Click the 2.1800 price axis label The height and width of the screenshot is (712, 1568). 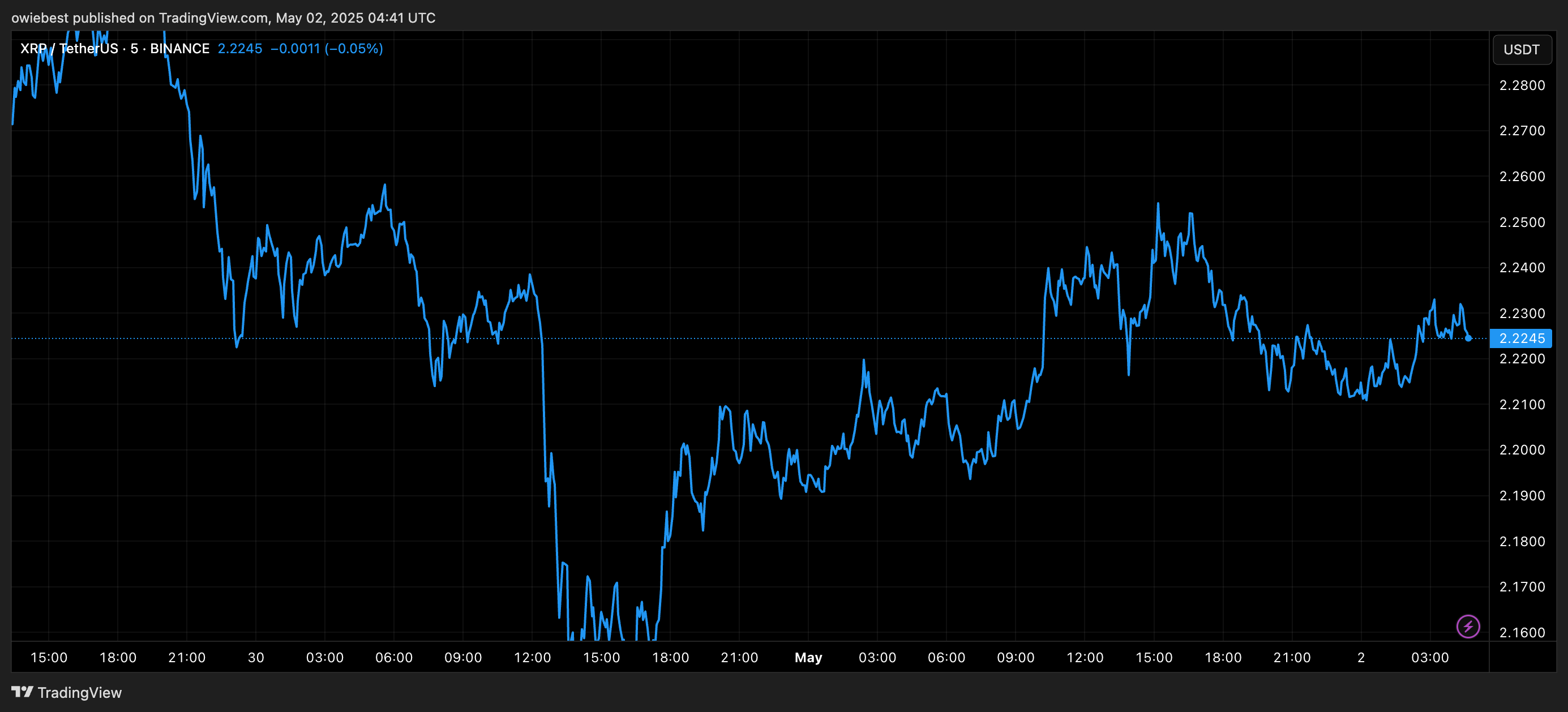pyautogui.click(x=1522, y=542)
